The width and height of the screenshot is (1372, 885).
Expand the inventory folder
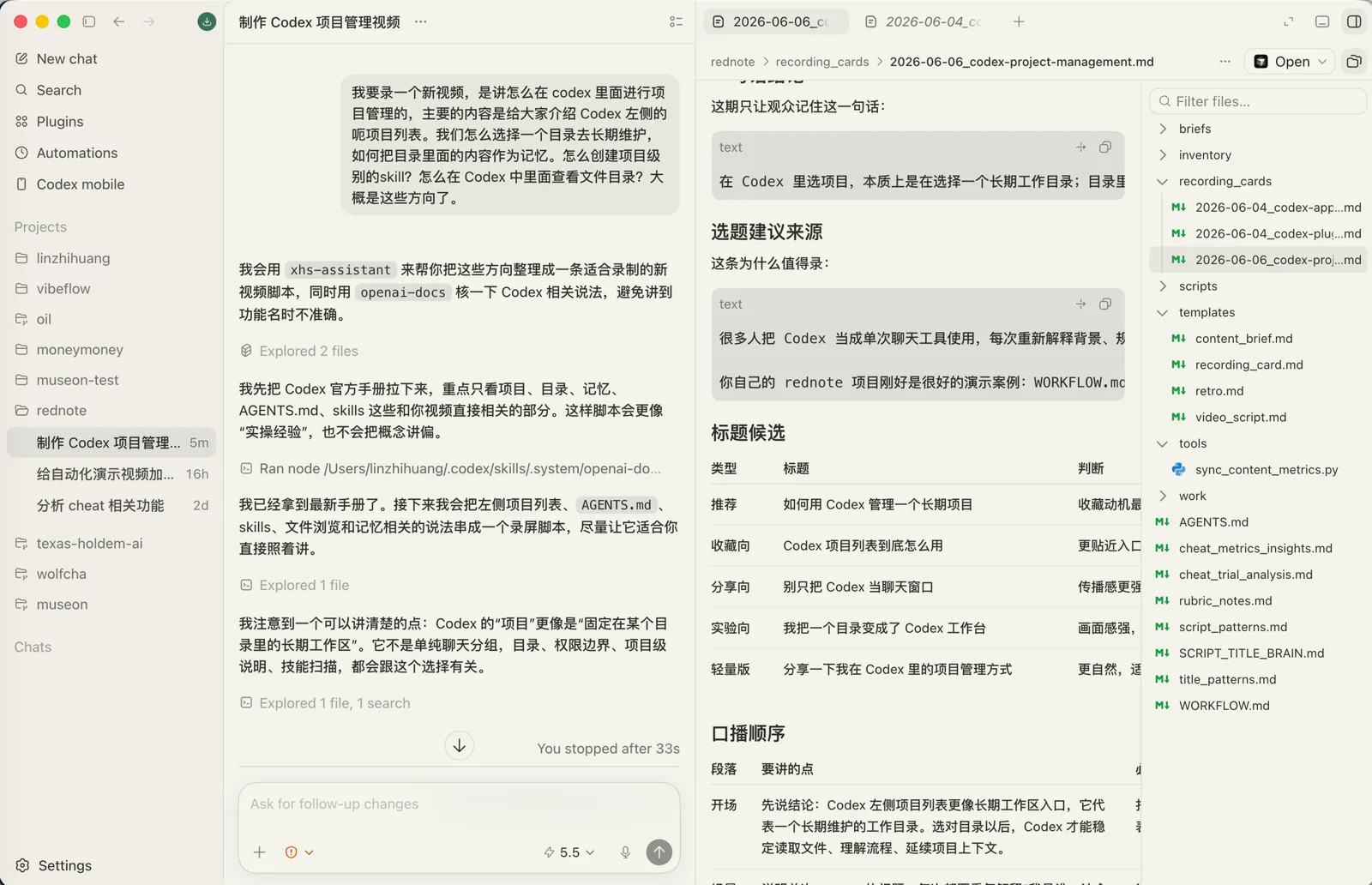tap(1257, 155)
